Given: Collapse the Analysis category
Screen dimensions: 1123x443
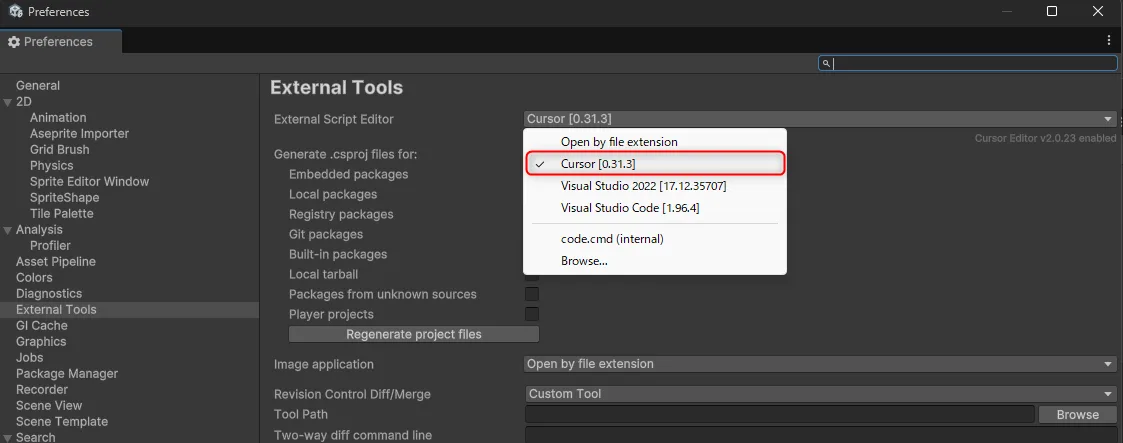Looking at the screenshot, I should [7, 230].
